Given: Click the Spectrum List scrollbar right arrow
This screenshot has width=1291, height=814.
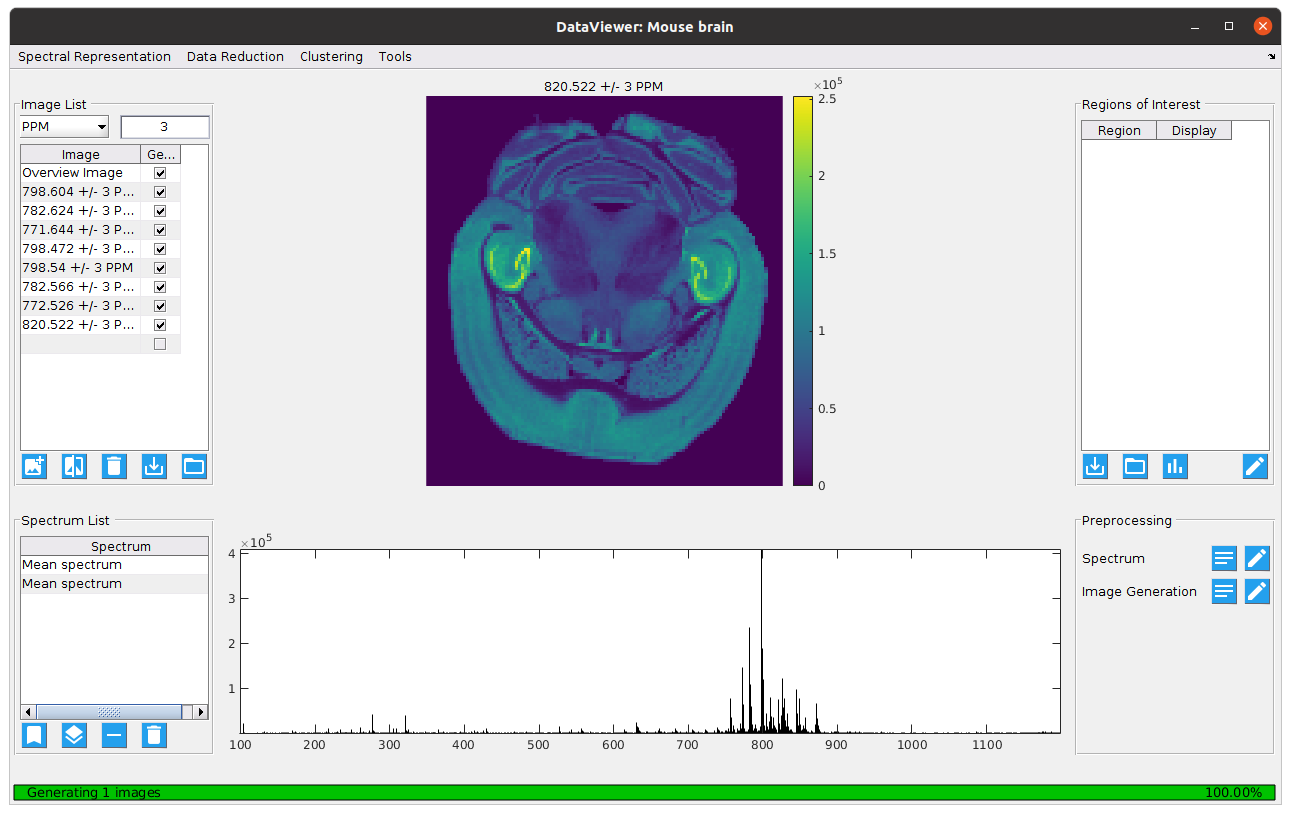Looking at the screenshot, I should [x=201, y=712].
